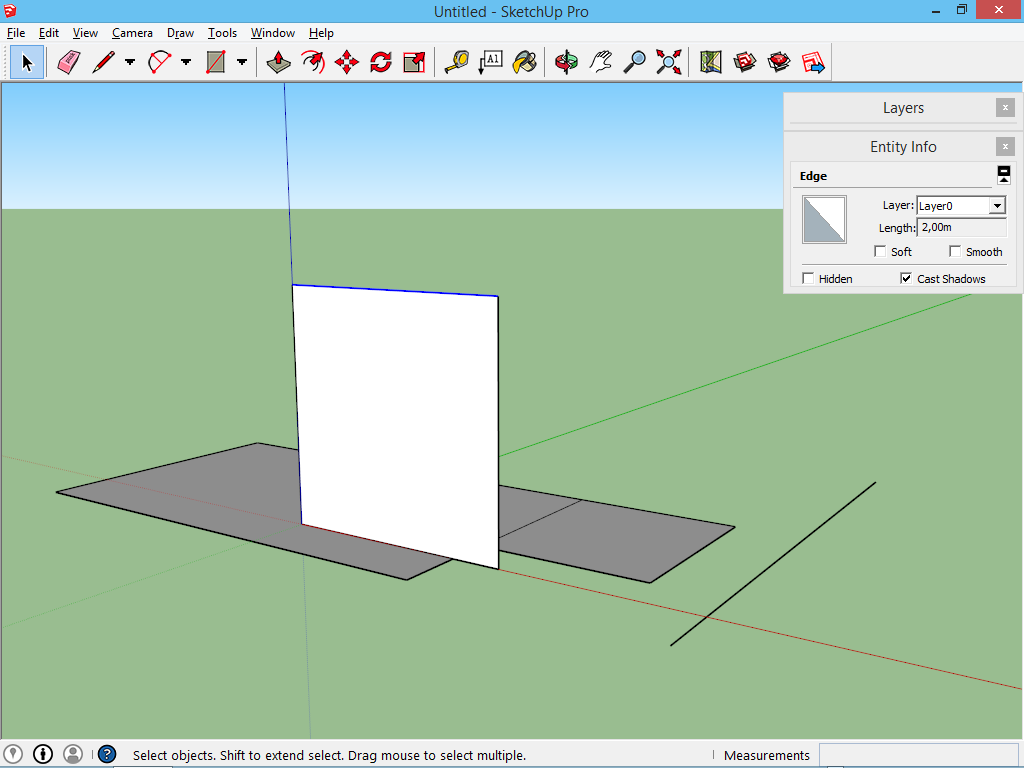1024x768 pixels.
Task: Activate the Paint Bucket tool
Action: 524,63
